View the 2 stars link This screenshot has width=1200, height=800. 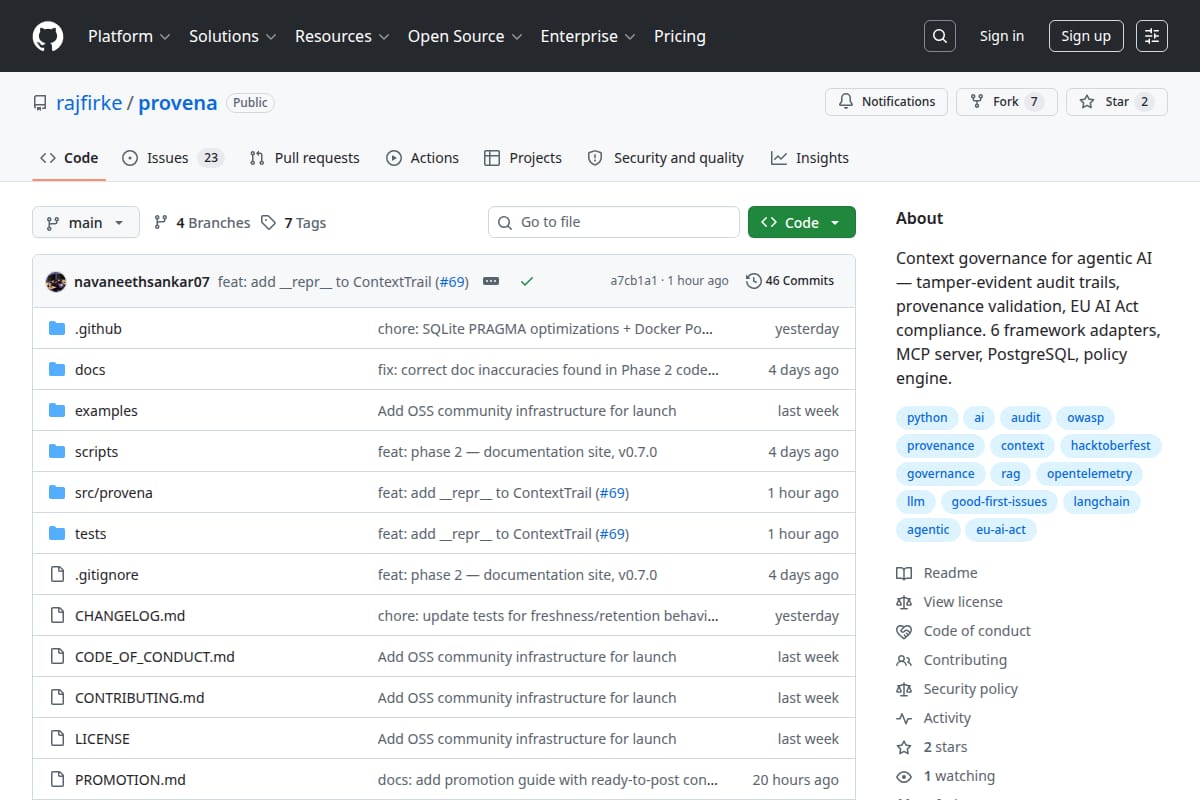932,747
